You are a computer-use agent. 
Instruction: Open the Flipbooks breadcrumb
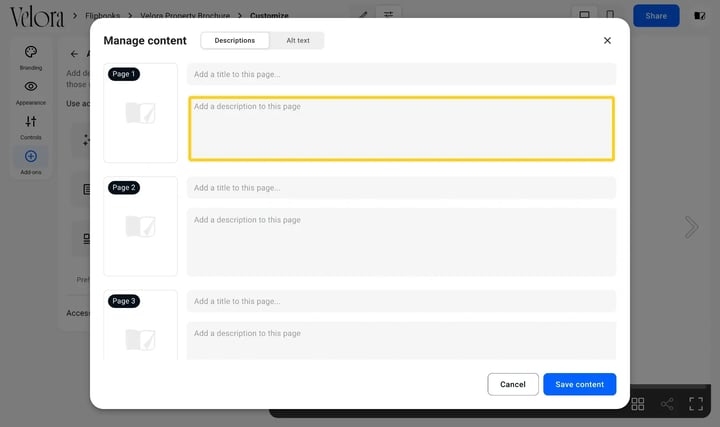[102, 16]
